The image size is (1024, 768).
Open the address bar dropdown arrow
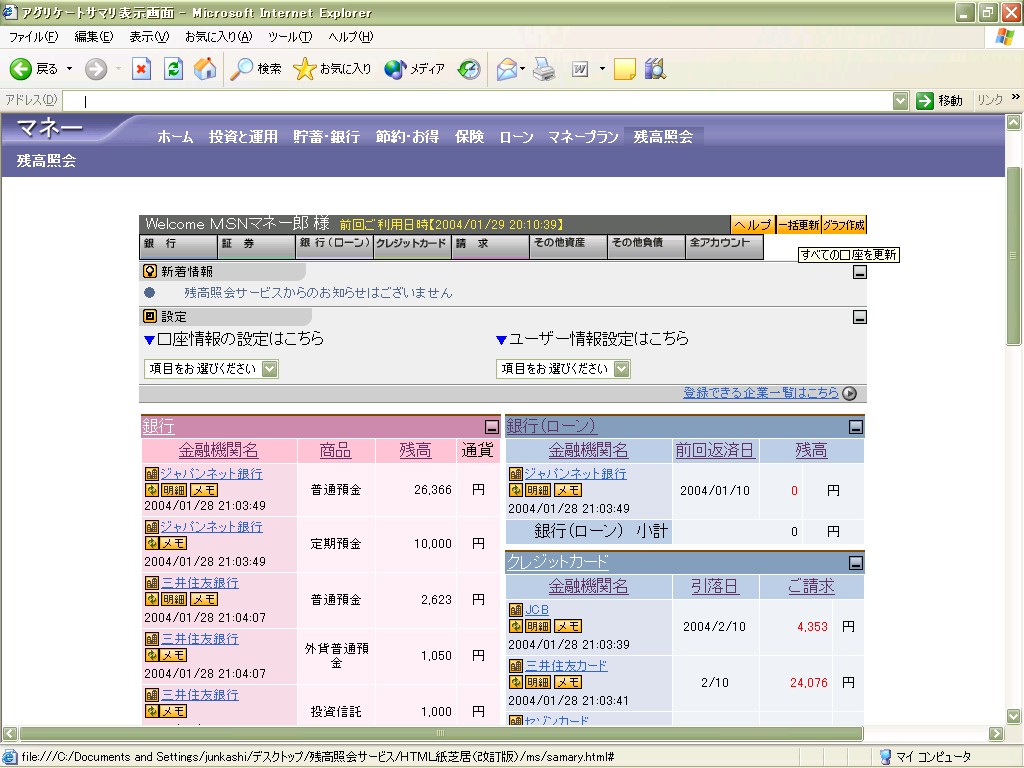pyautogui.click(x=901, y=101)
